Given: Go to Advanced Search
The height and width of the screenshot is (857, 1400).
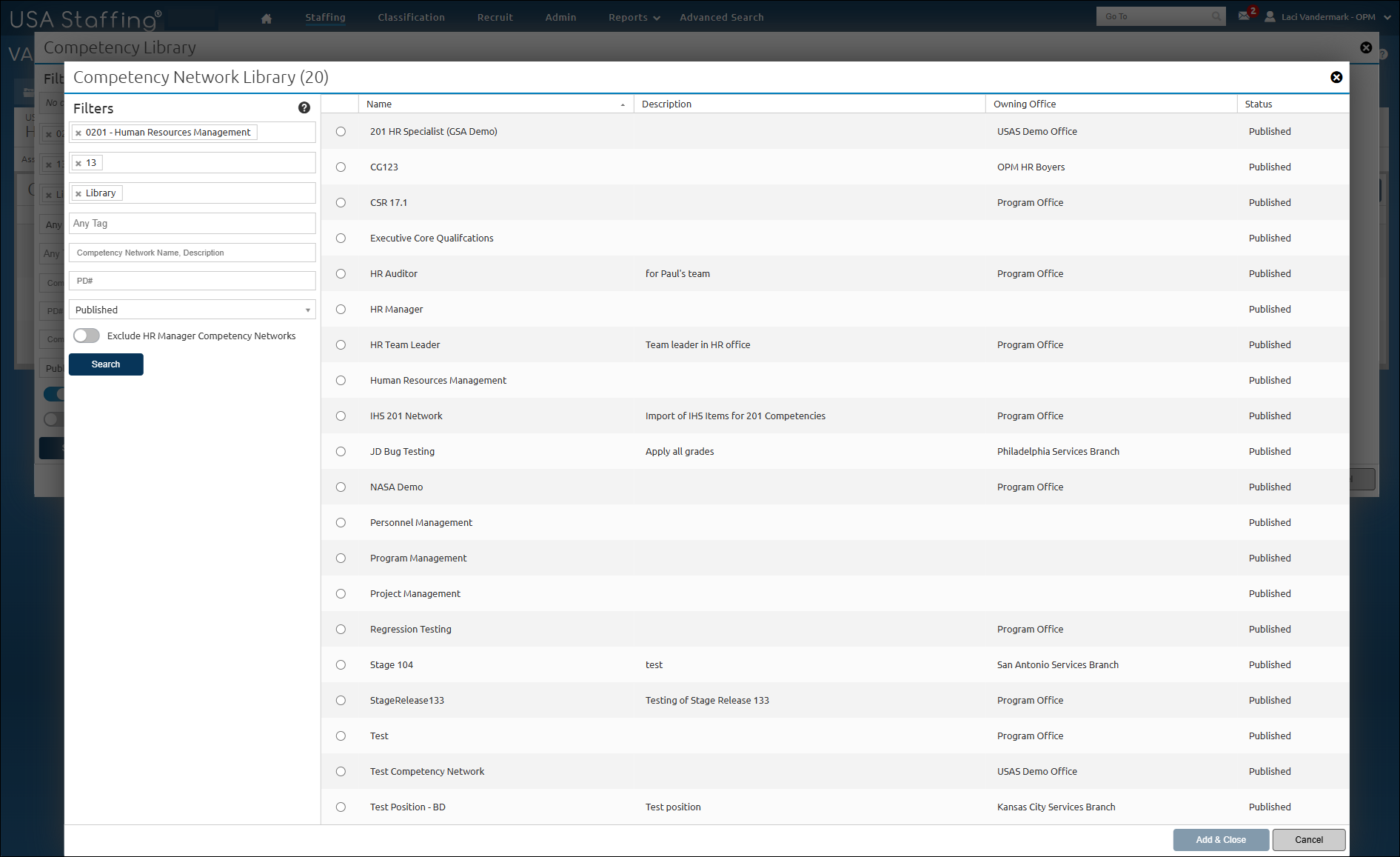Looking at the screenshot, I should pos(721,18).
